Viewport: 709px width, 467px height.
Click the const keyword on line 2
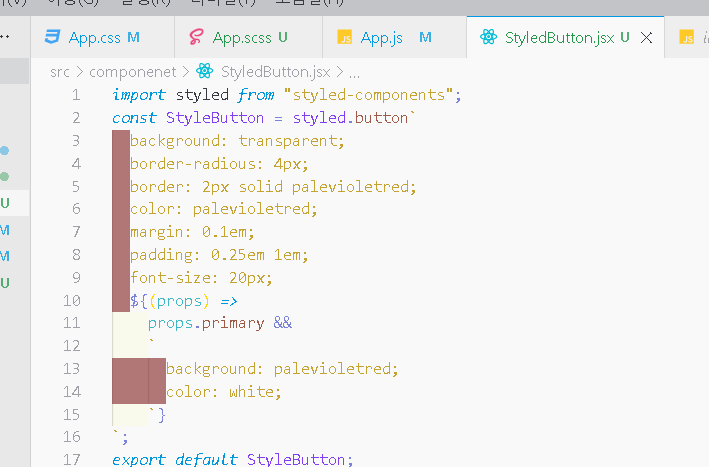(x=134, y=118)
